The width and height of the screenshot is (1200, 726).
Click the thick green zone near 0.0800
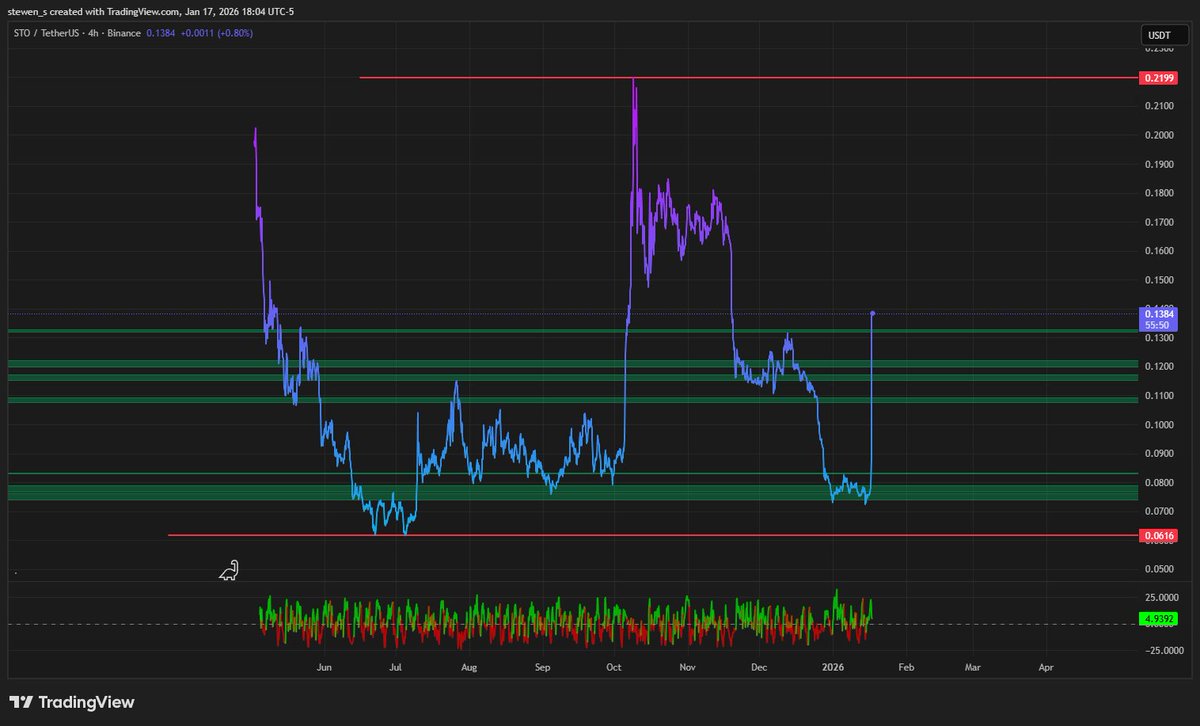point(500,493)
